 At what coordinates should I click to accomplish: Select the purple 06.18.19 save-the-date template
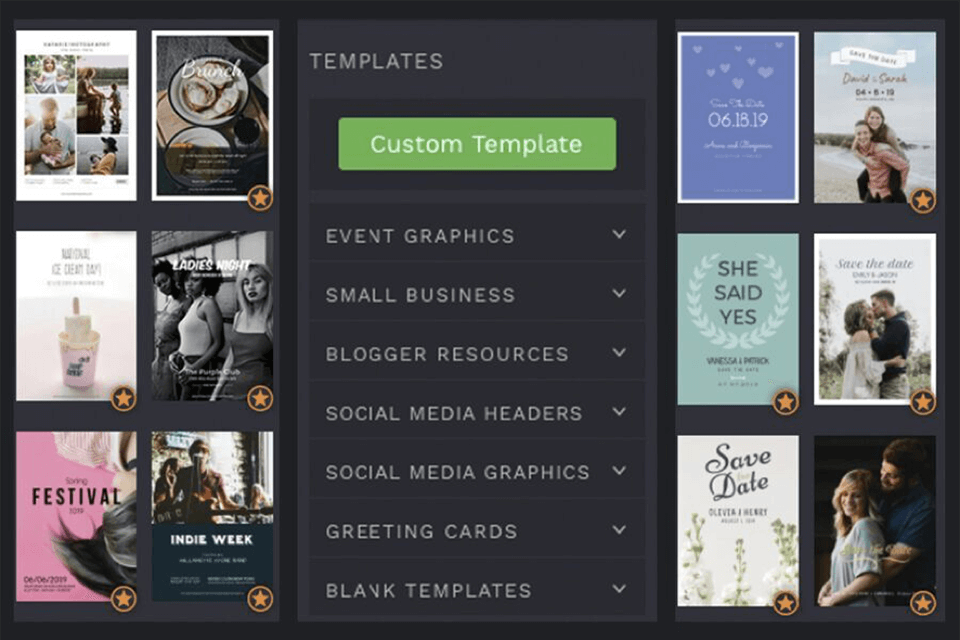click(738, 117)
